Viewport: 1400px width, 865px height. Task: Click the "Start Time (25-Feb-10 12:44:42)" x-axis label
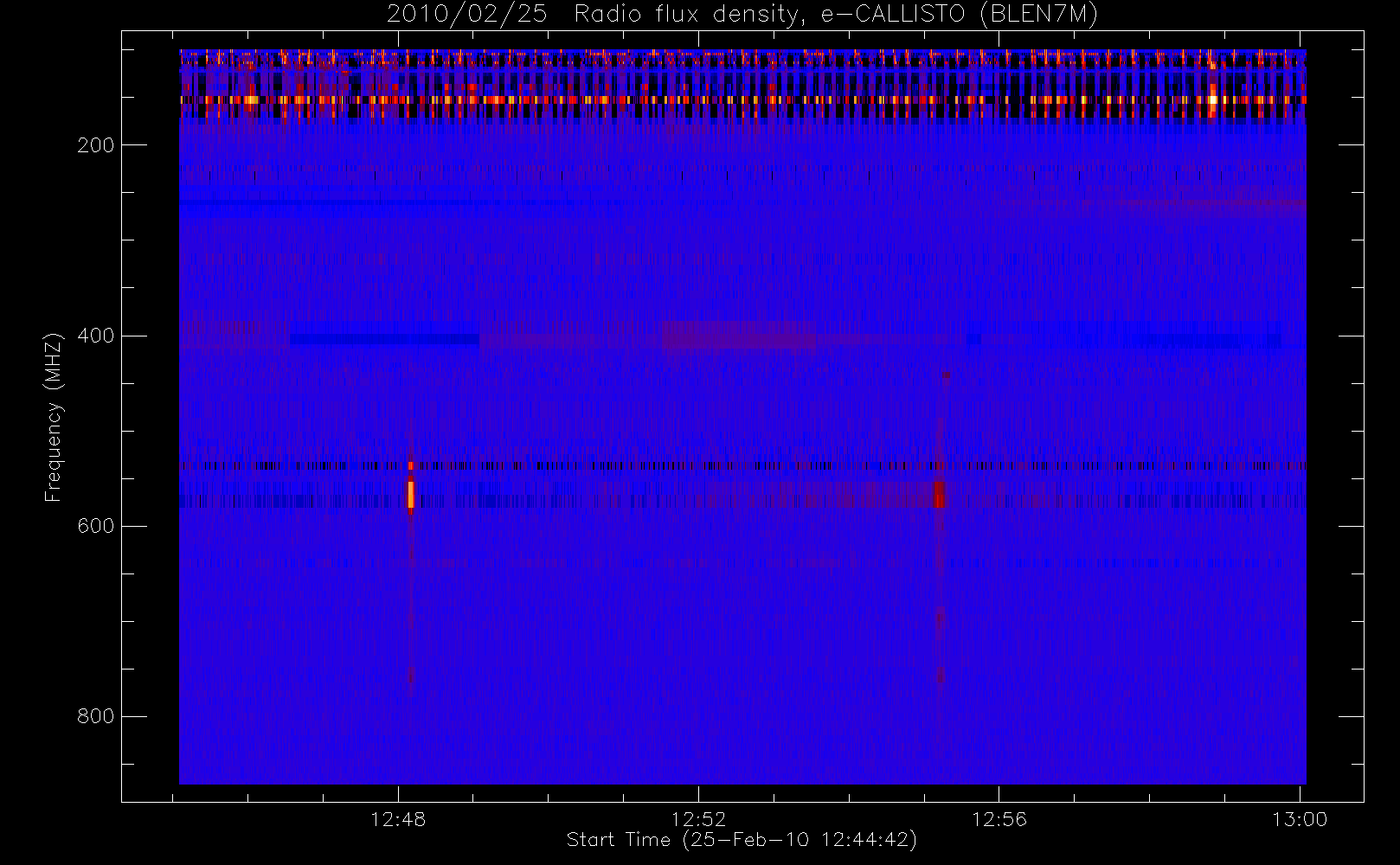742,840
